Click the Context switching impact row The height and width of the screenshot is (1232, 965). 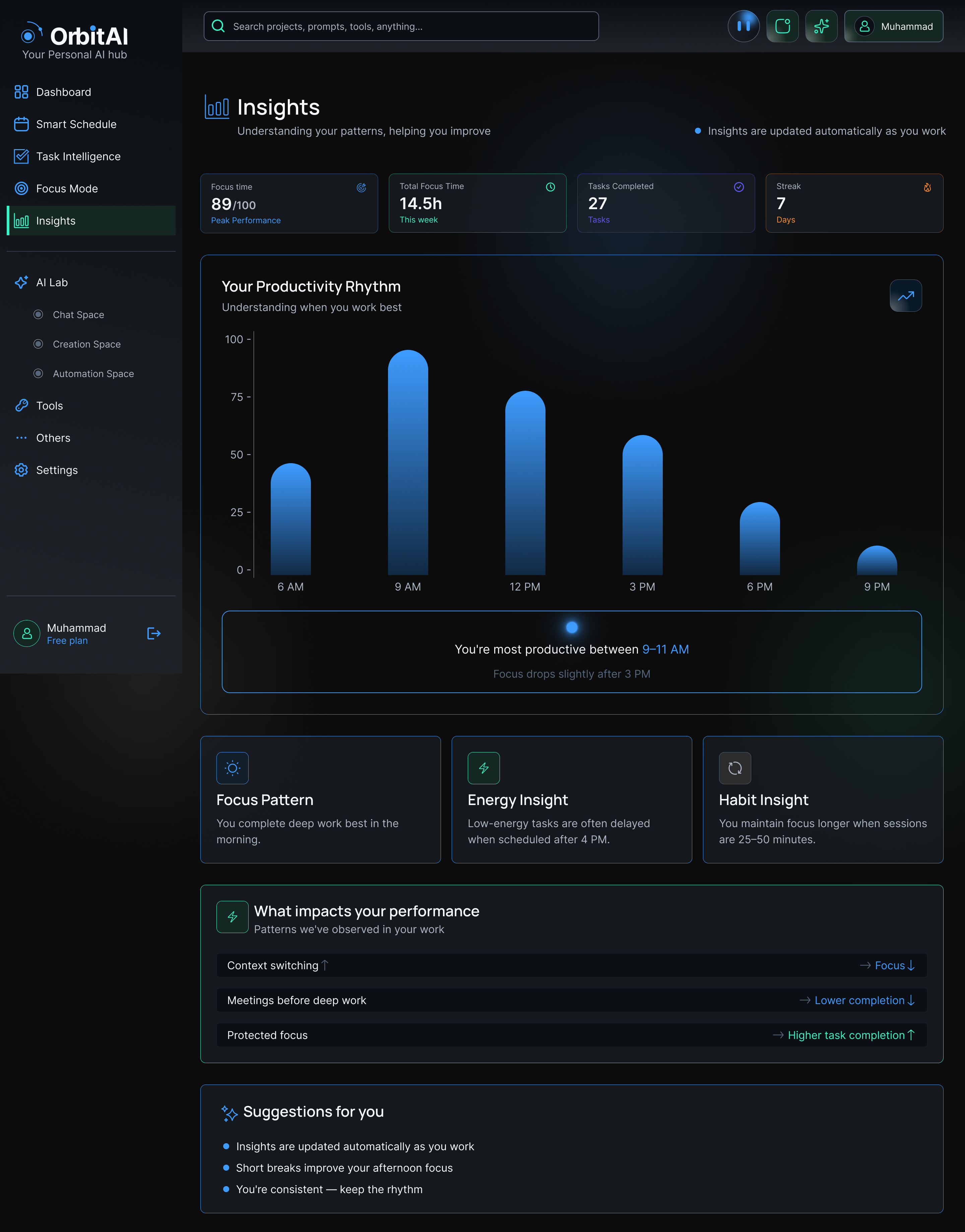point(571,965)
